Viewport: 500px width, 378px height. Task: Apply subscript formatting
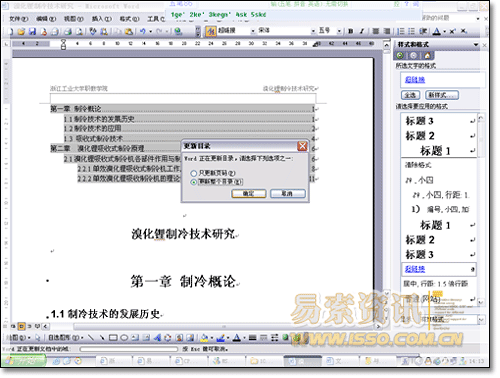pos(464,31)
